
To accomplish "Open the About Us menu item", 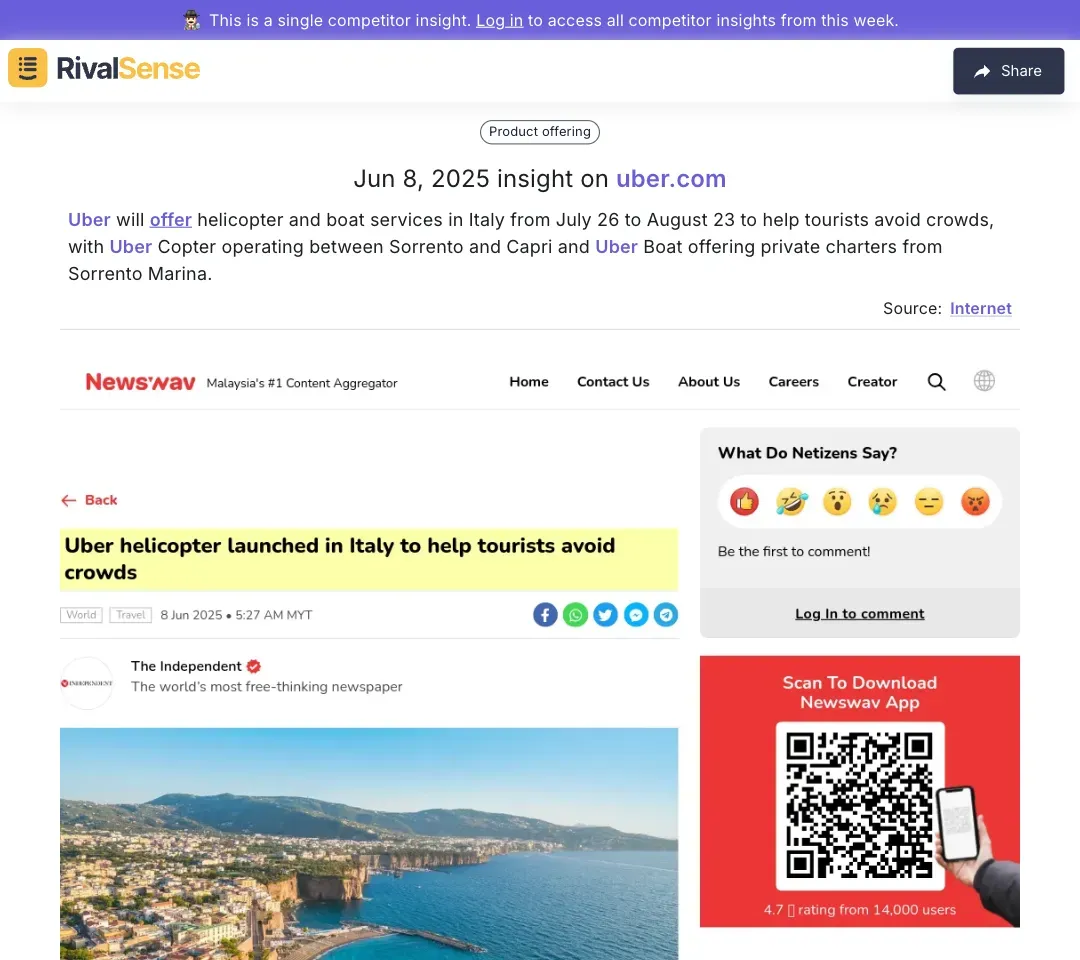I will (709, 382).
